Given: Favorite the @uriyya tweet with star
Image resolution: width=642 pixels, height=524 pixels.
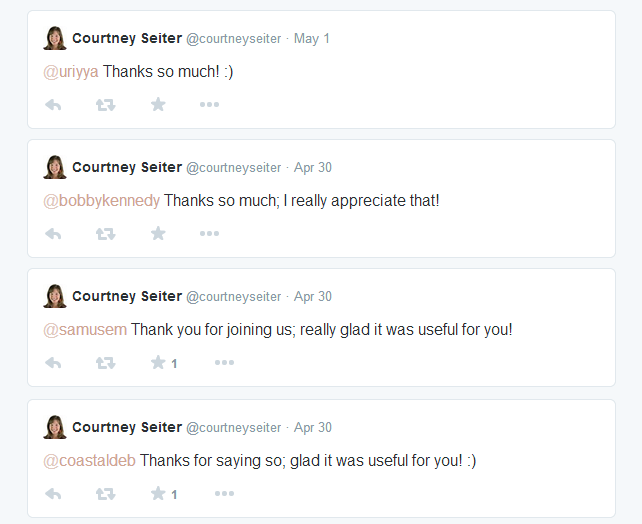Looking at the screenshot, I should pos(158,105).
